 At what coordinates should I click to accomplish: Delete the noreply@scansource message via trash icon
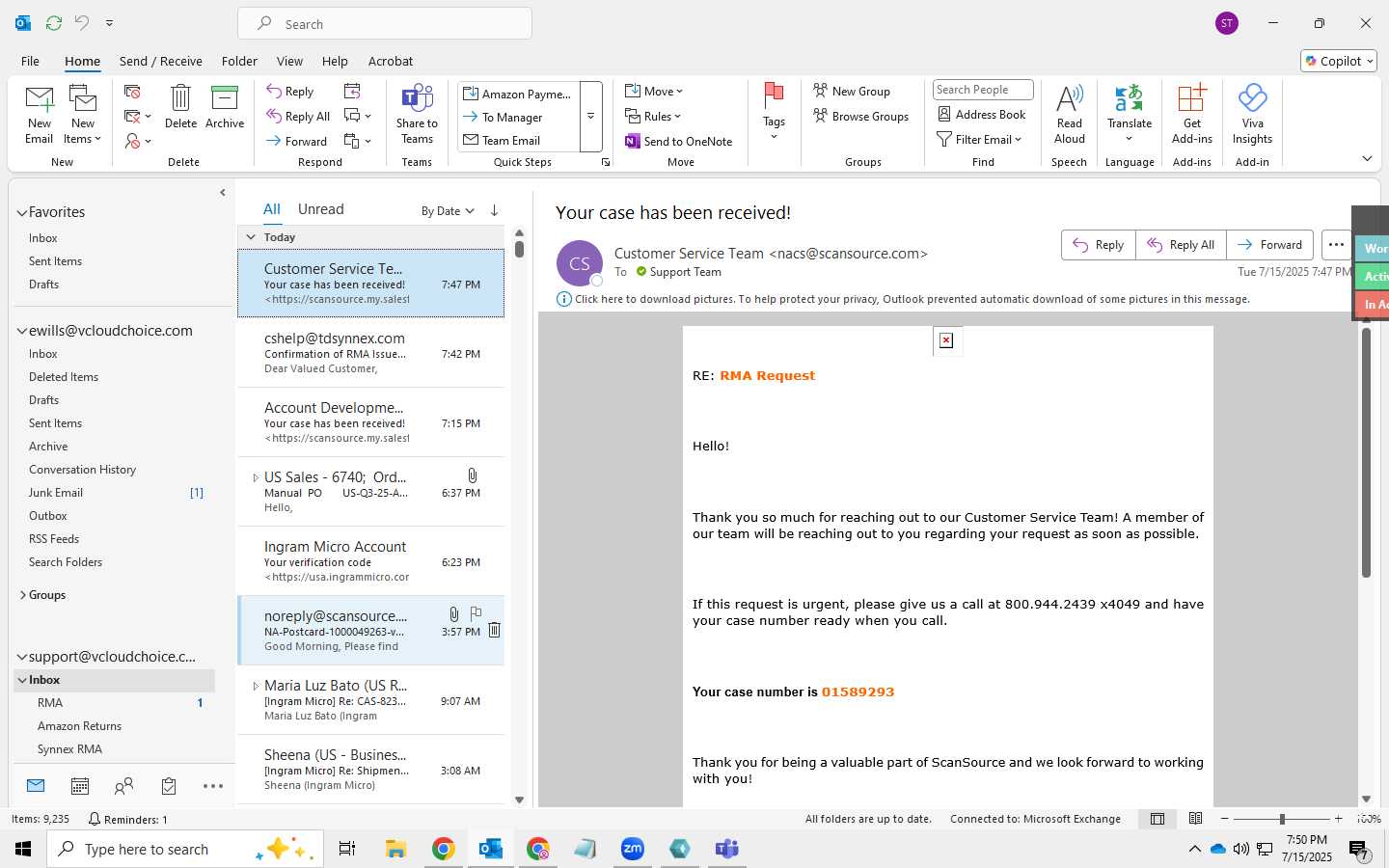coord(494,630)
